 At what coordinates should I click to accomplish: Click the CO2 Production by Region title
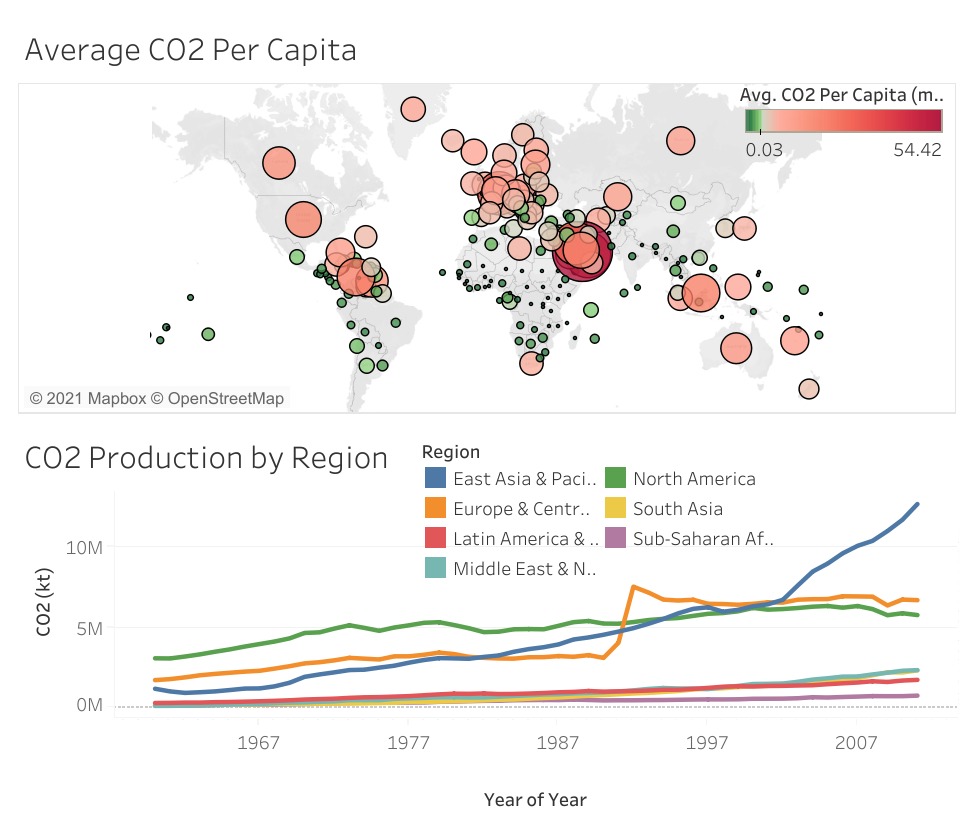pyautogui.click(x=205, y=458)
